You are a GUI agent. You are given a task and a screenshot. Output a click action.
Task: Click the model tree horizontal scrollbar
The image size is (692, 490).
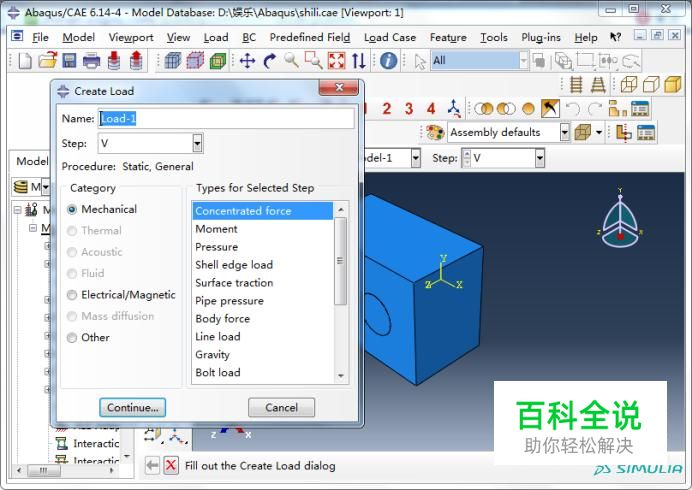[43, 471]
